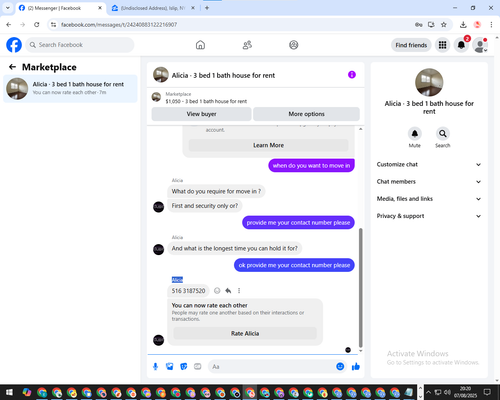The image size is (500, 400).
Task: Open the emoji picker in message box
Action: tap(340, 367)
